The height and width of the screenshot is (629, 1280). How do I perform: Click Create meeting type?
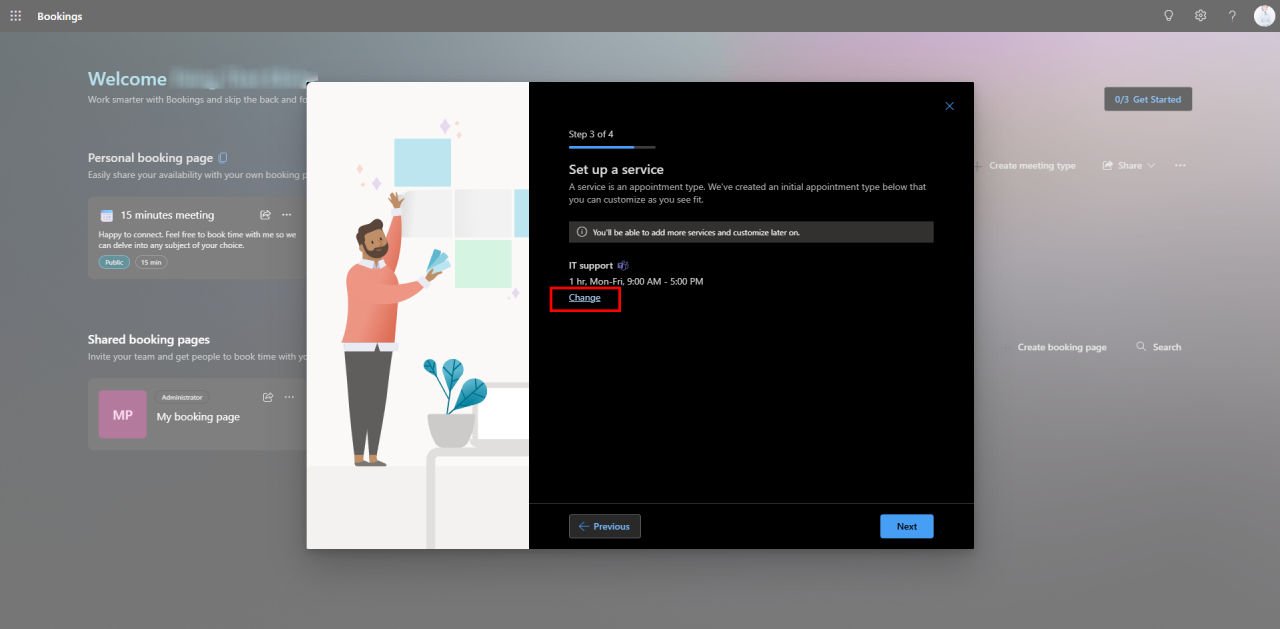[1024, 165]
